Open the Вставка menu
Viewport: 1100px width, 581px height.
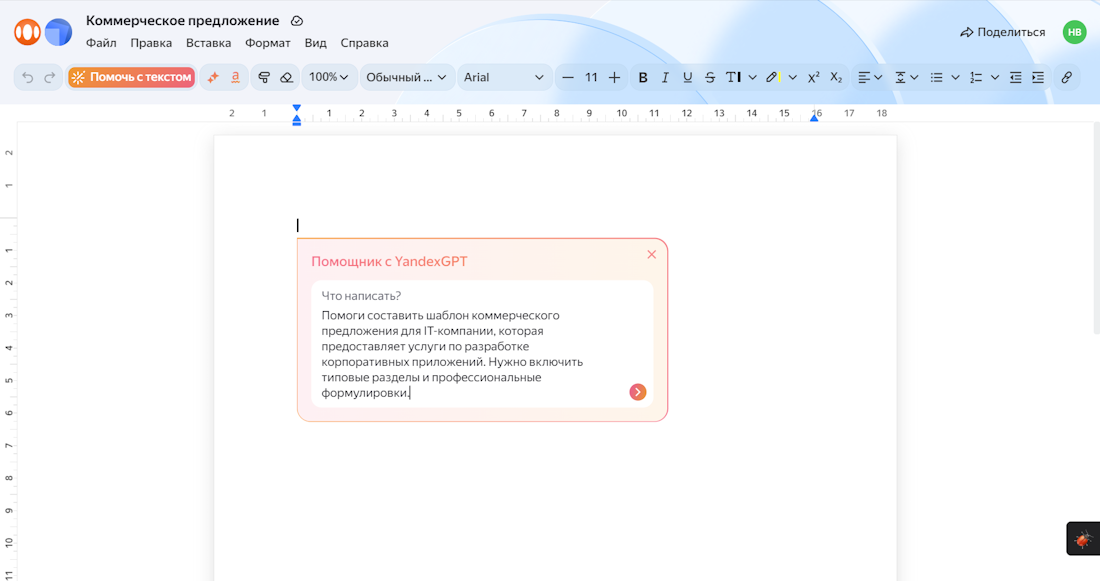pyautogui.click(x=208, y=43)
